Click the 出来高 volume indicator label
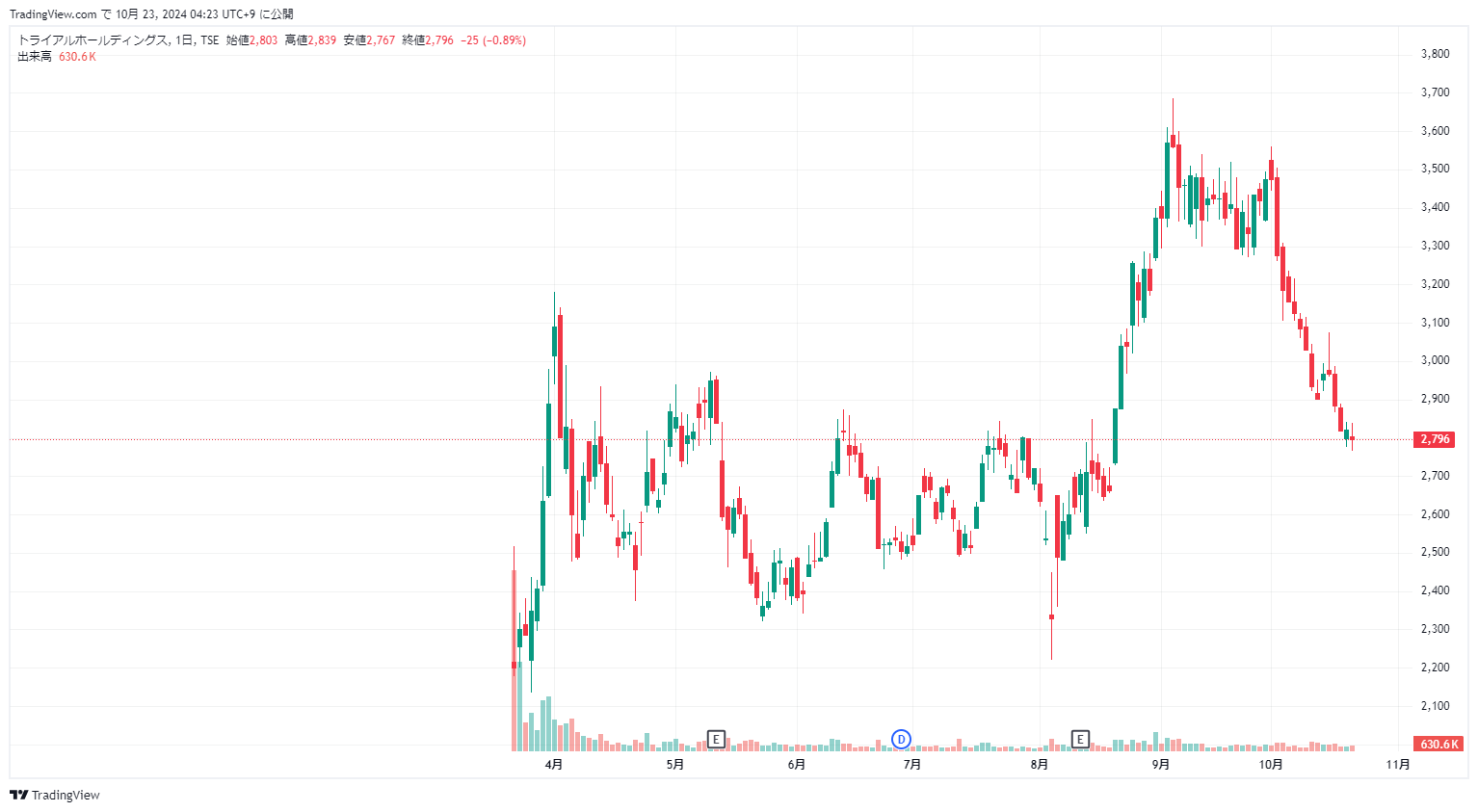Image resolution: width=1478 pixels, height=812 pixels. pos(35,57)
